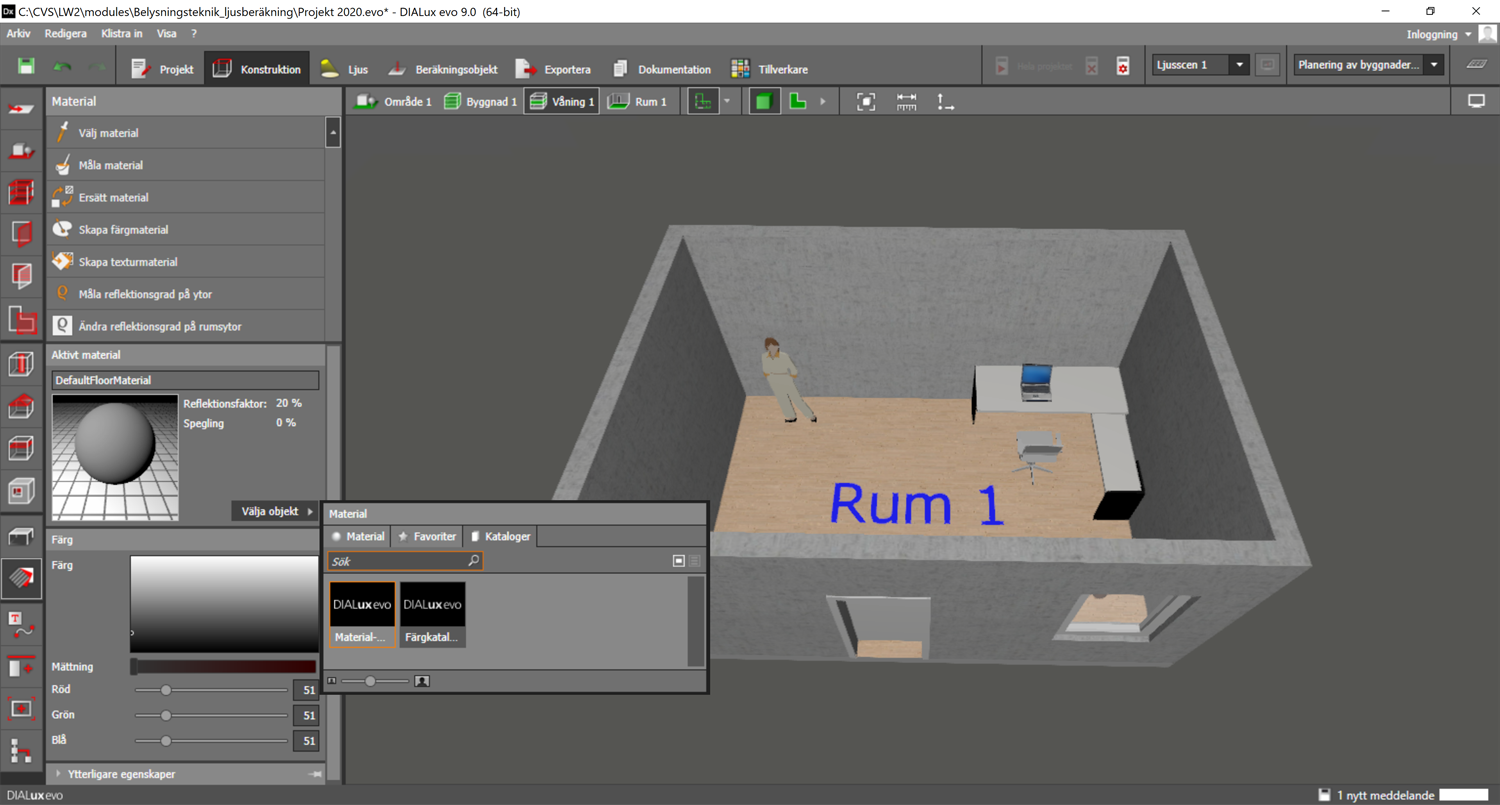The image size is (1500, 805).
Task: Click the Skapa texturmaterial tool
Action: tap(127, 262)
